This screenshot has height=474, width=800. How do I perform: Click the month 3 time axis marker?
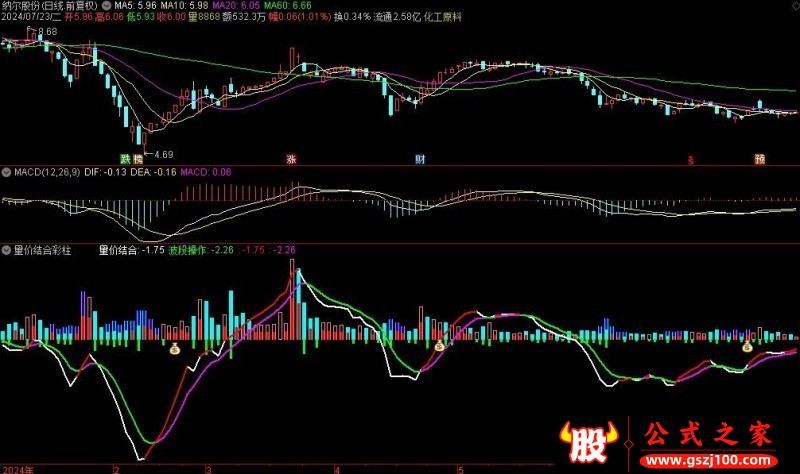click(209, 469)
